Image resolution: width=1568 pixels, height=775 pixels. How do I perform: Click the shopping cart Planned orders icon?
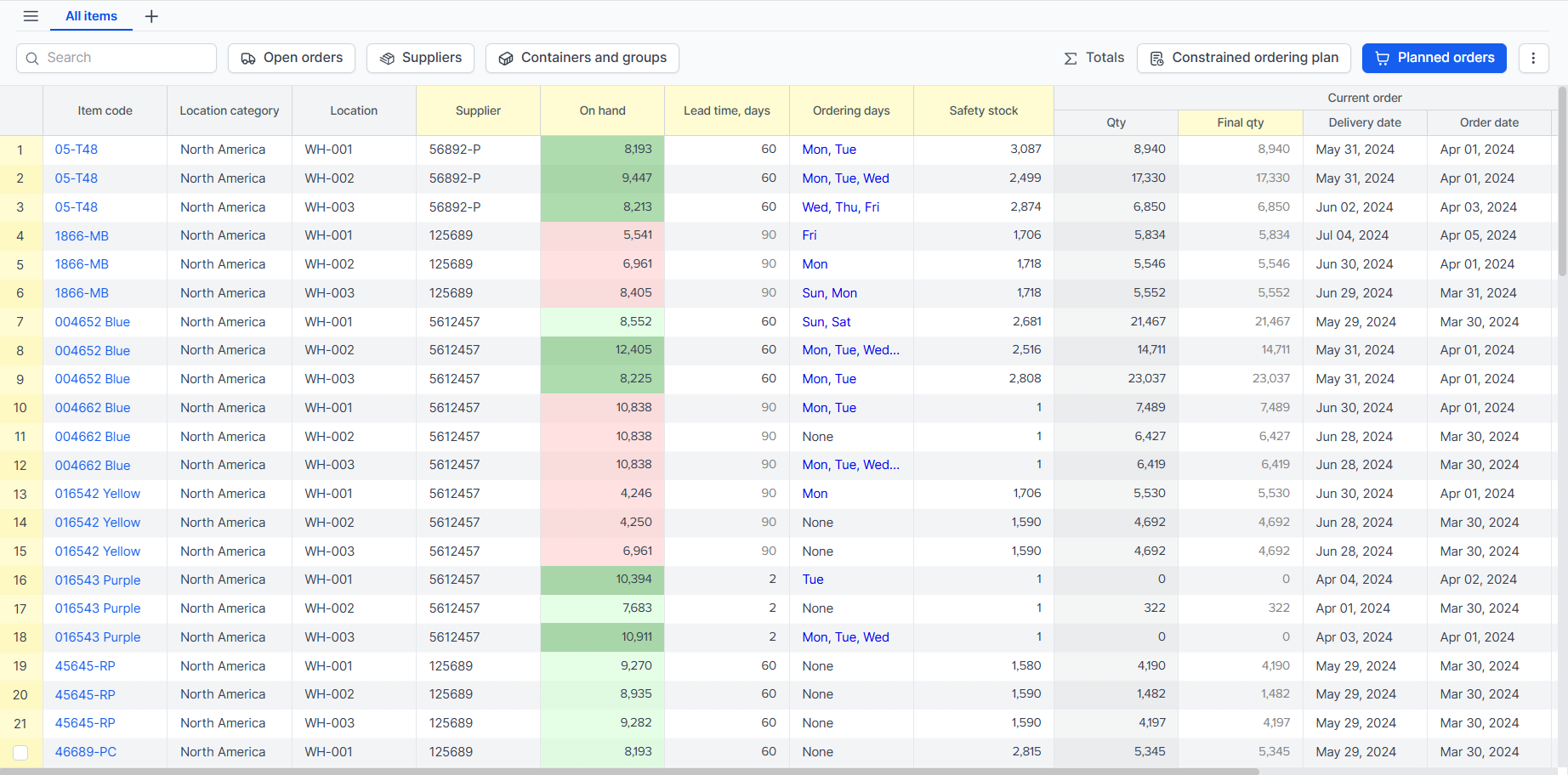1383,59
